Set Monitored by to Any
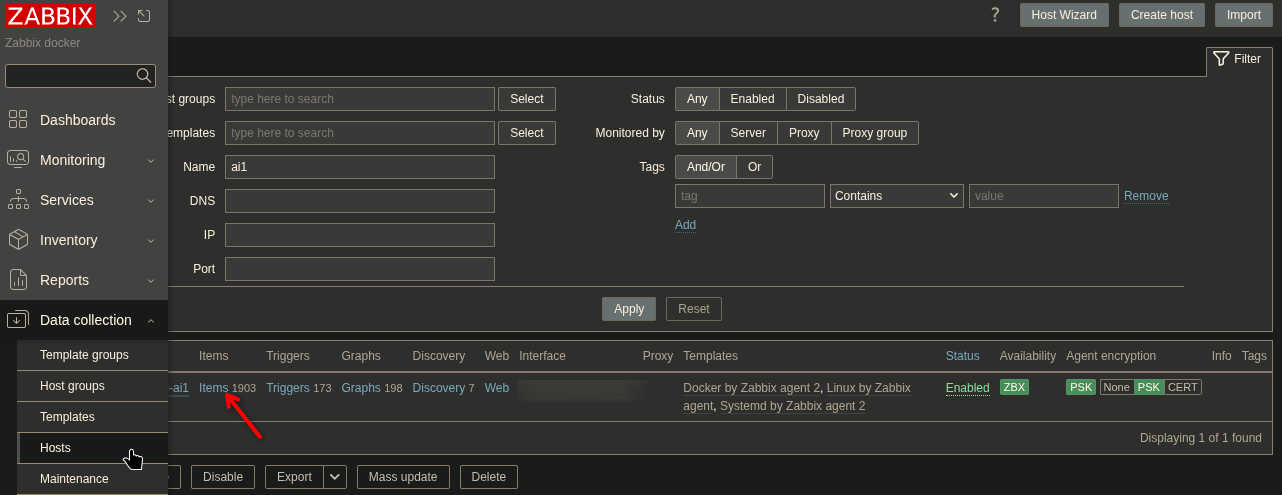 697,133
